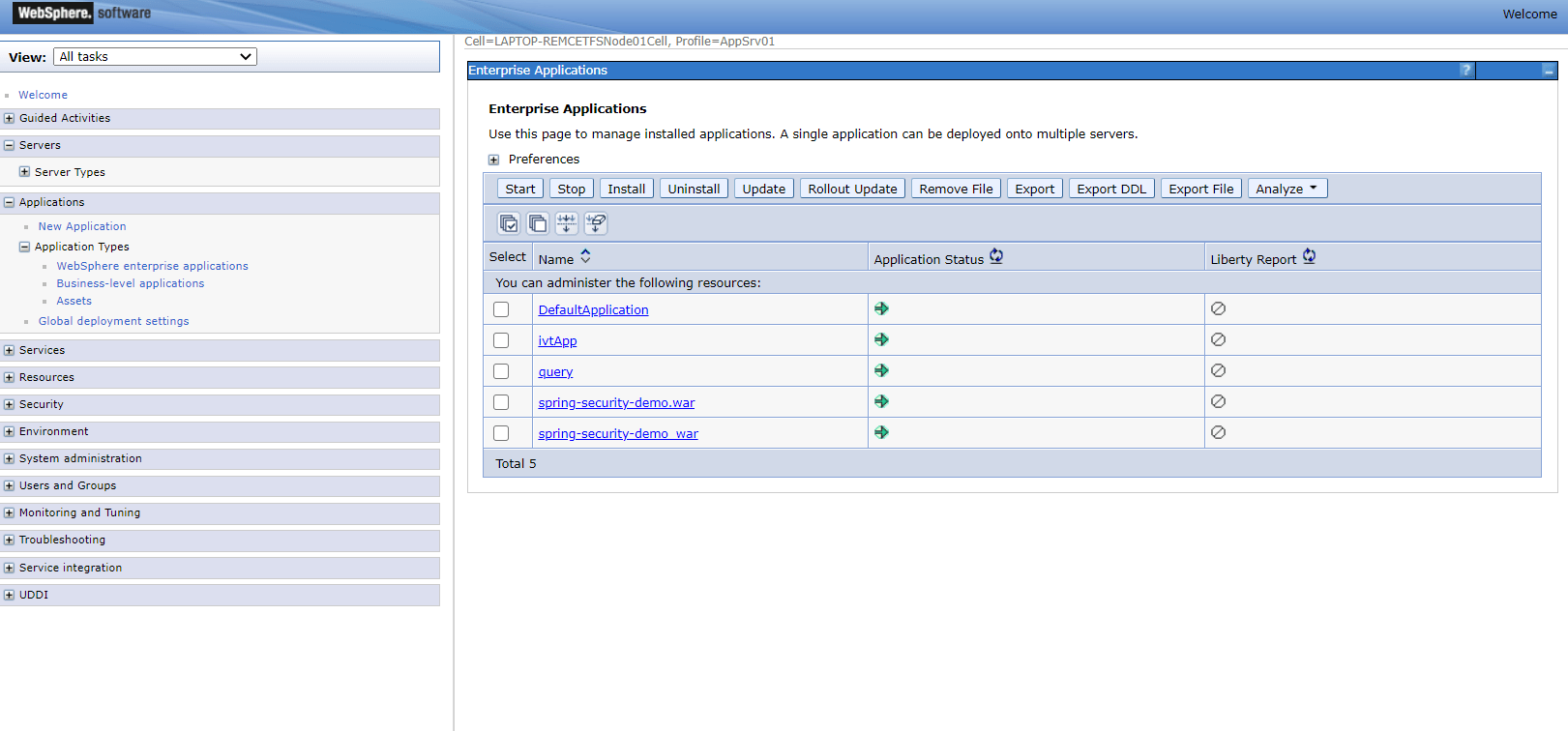The width and height of the screenshot is (1568, 731).
Task: Click the deselect all items toolbar icon
Action: tap(538, 223)
